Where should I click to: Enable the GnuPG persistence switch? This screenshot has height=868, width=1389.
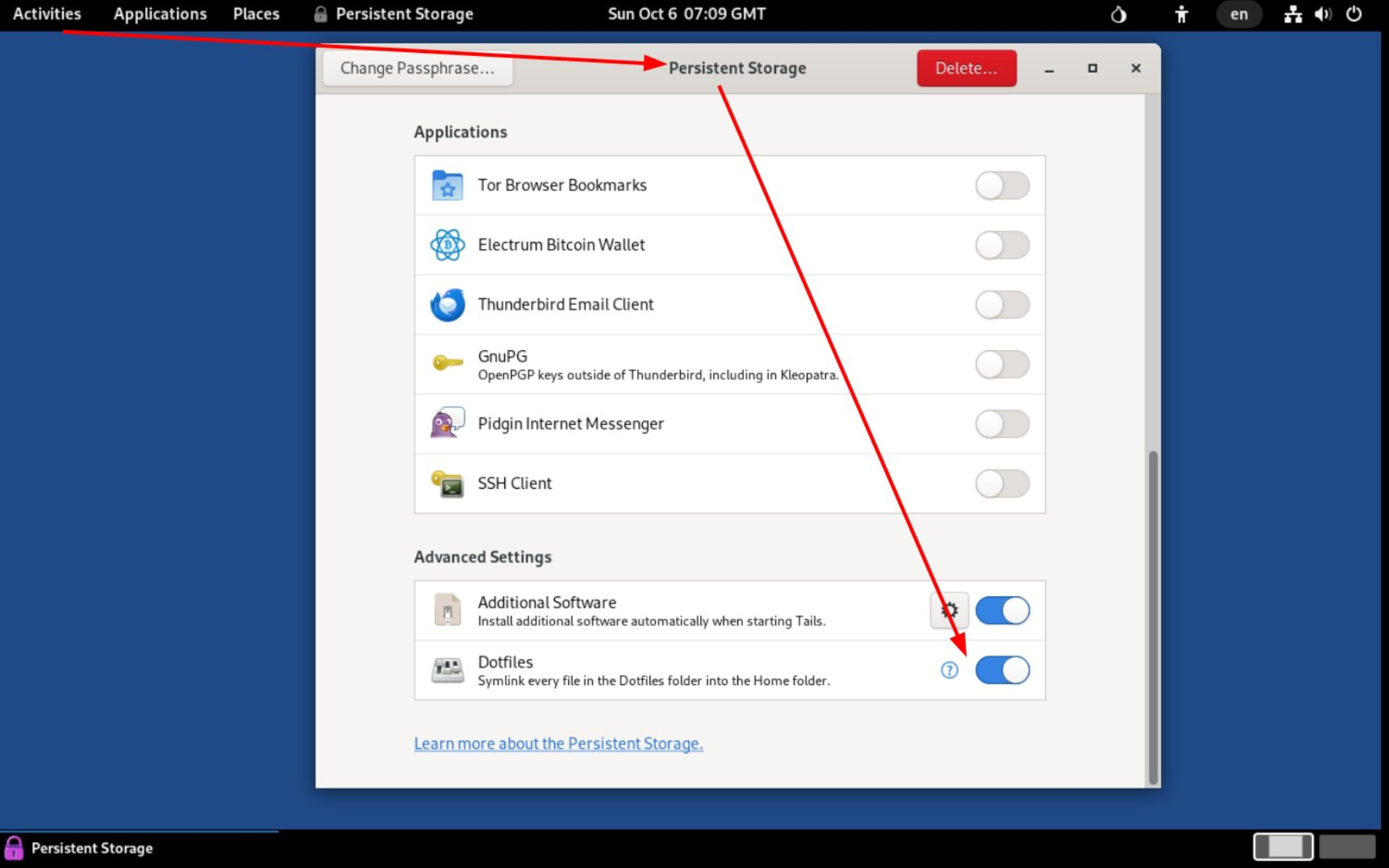coord(1002,364)
